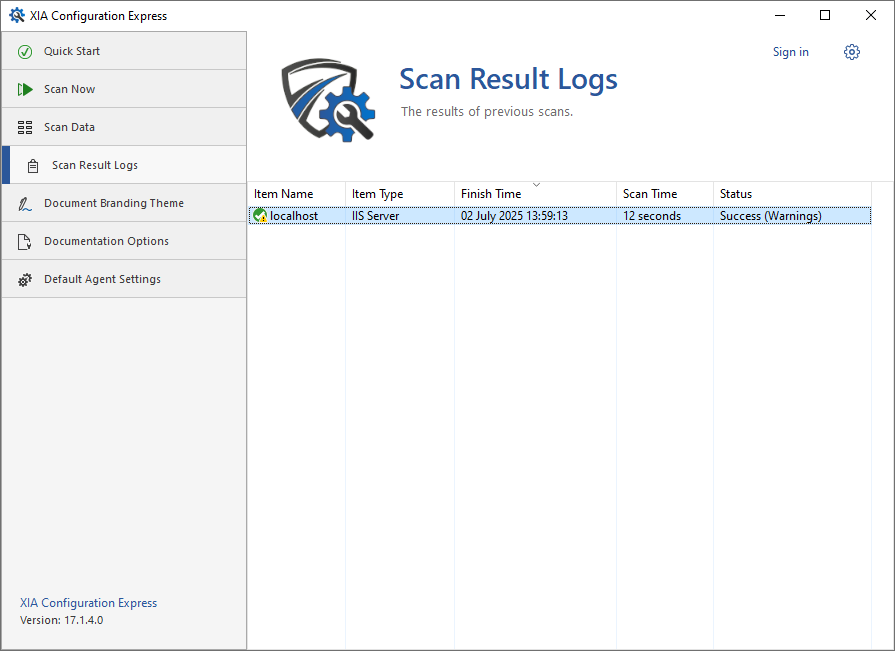Screen dimensions: 895x651
Task: Open Document Branding Theme settings
Action: 124,203
